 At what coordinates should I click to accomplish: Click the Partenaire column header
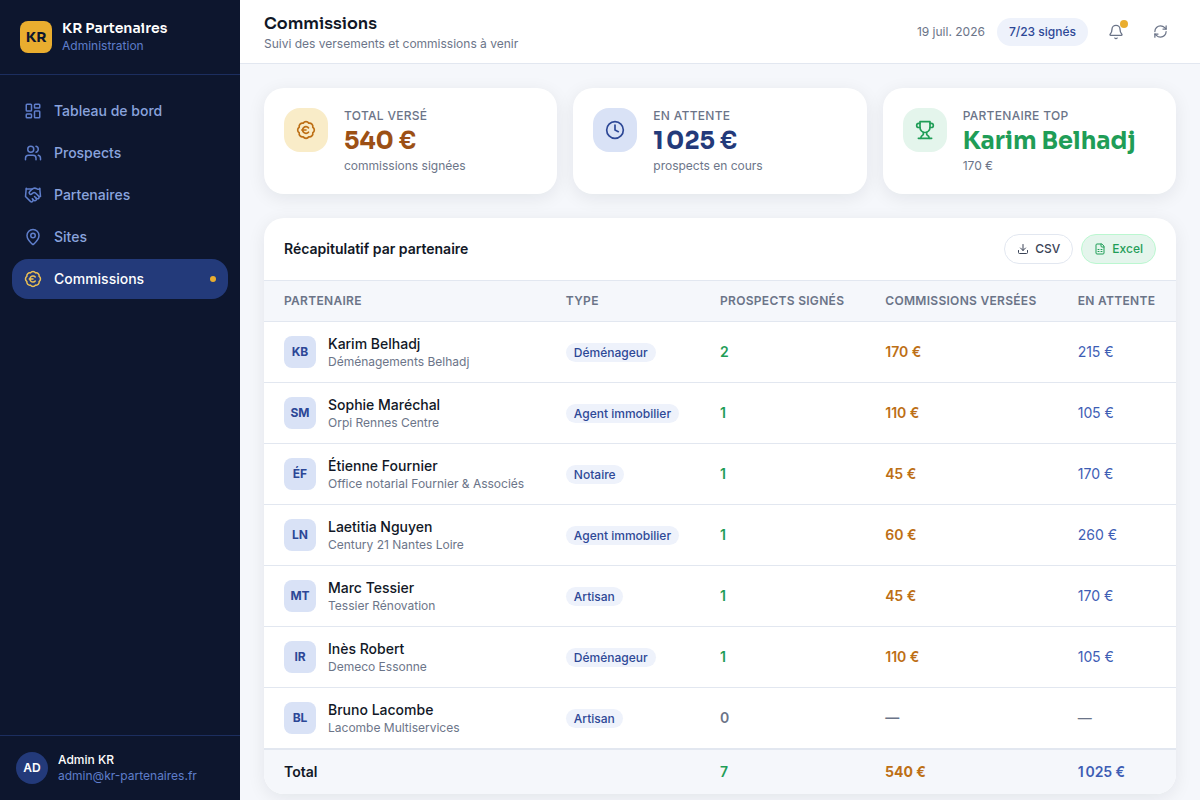click(x=323, y=301)
